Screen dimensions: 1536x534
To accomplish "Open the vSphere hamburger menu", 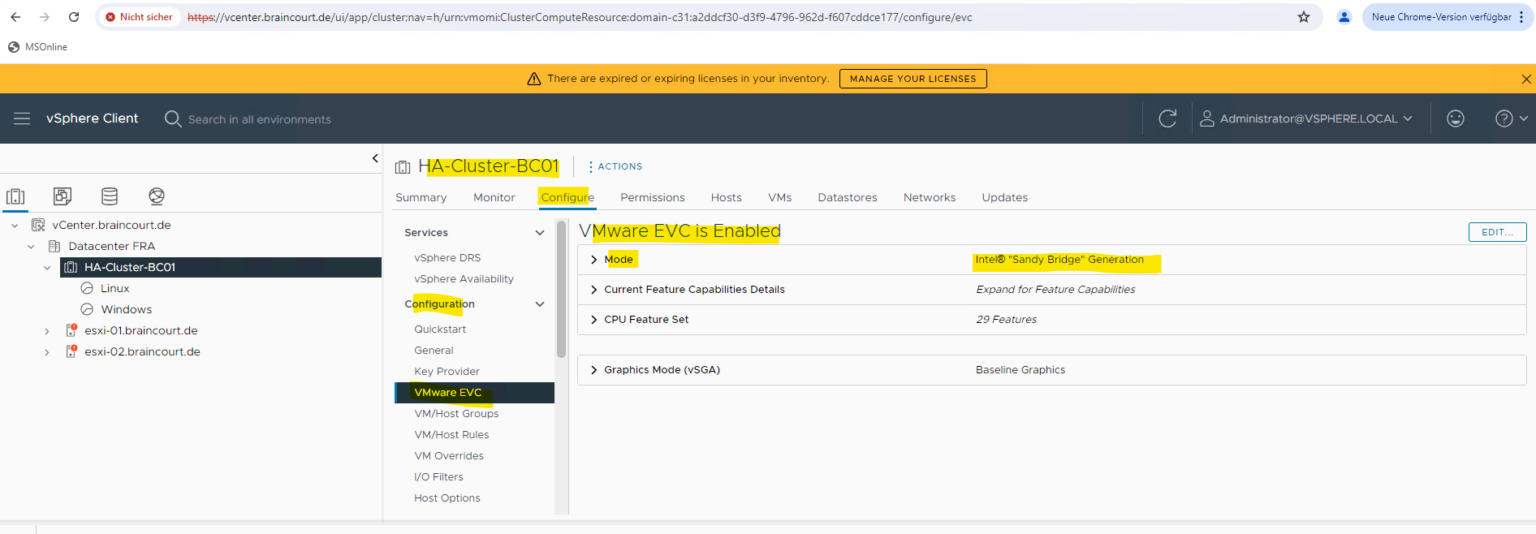I will tap(22, 119).
